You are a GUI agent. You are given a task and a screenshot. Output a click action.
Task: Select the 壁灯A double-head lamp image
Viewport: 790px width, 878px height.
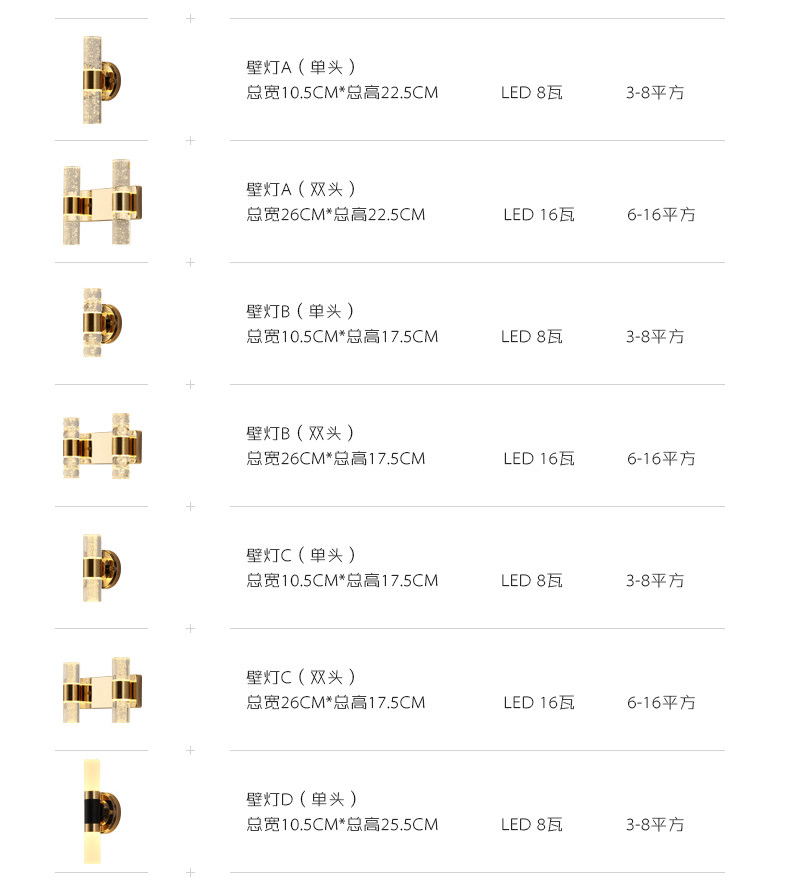pos(101,202)
